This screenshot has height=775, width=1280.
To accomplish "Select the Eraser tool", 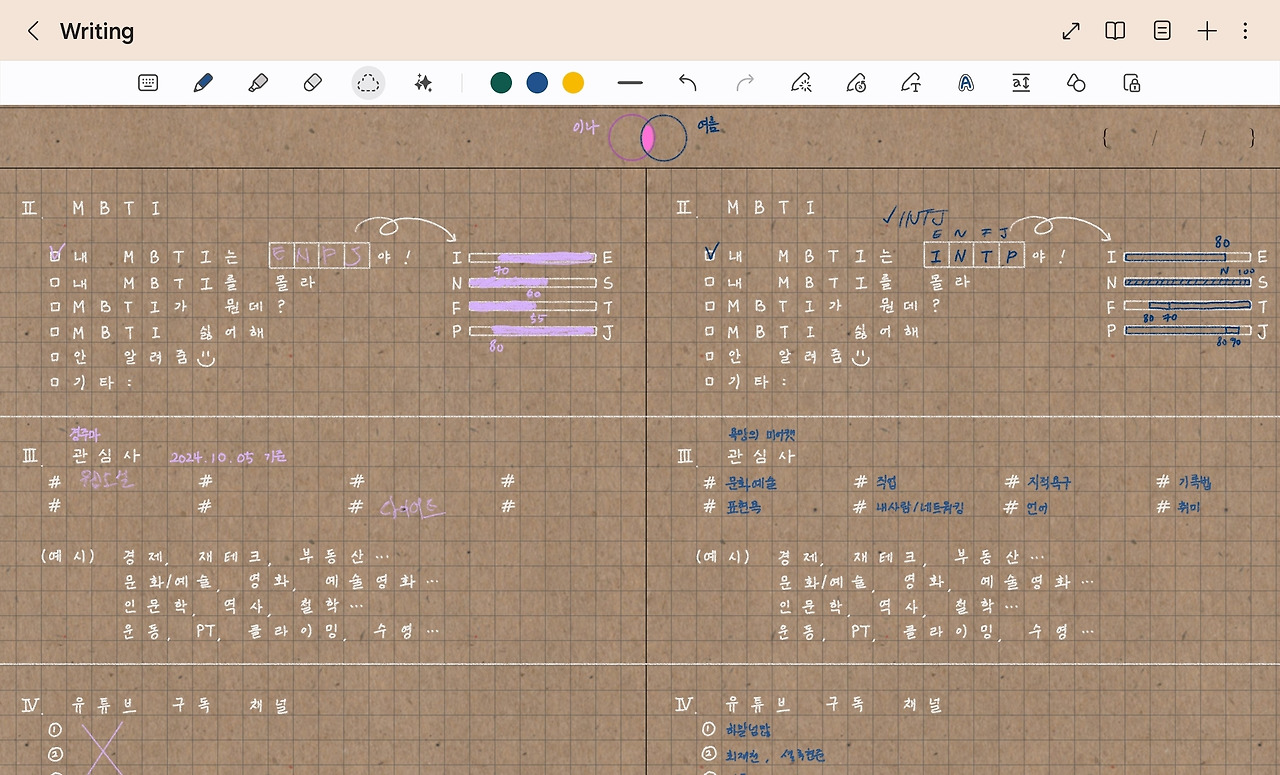I will (312, 83).
